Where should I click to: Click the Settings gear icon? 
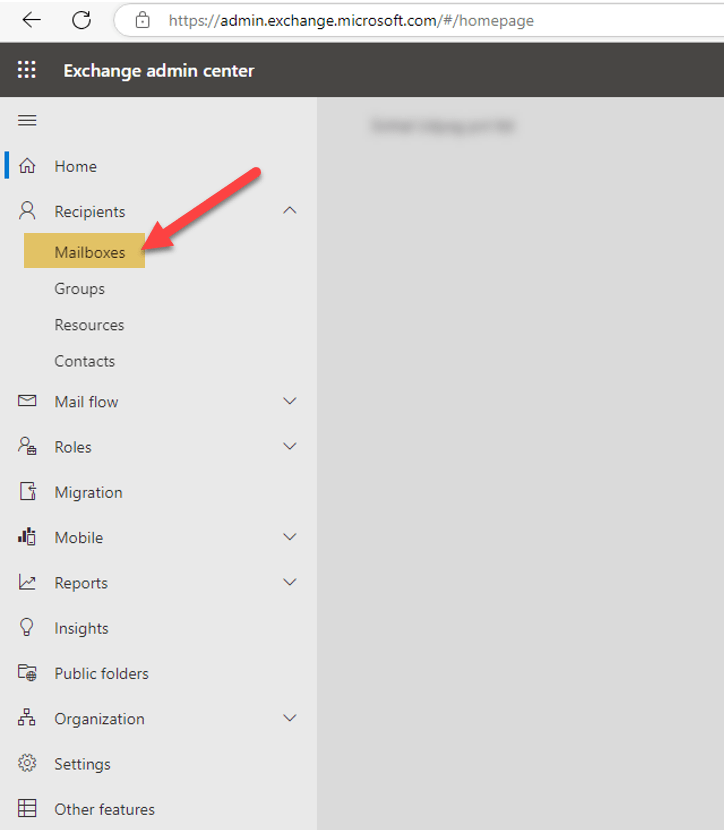(x=27, y=764)
